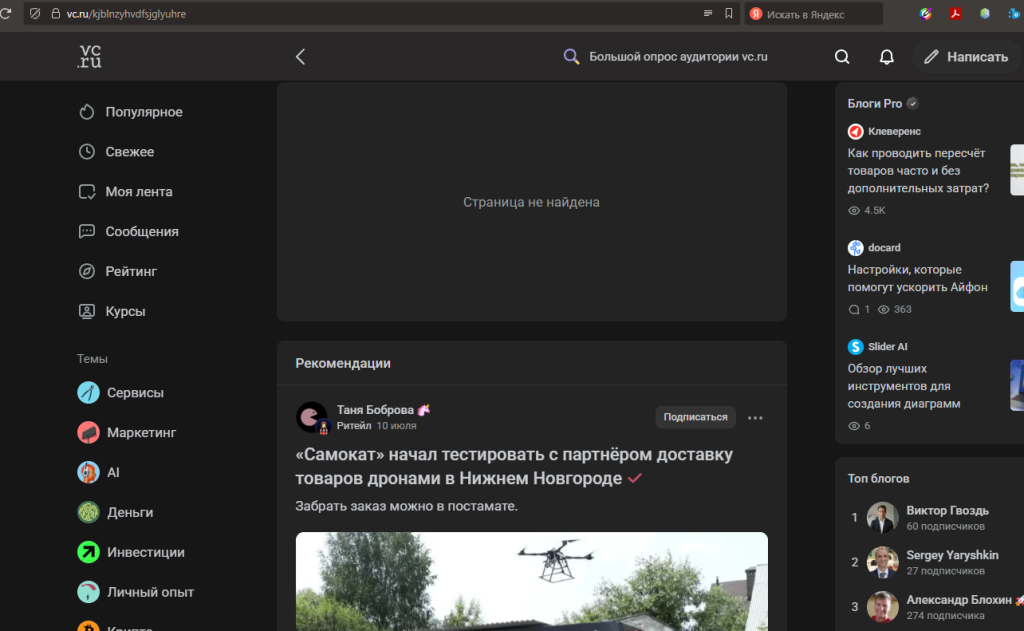Click the Ритейл category label
Screen dimensions: 1024x631
[x=354, y=425]
